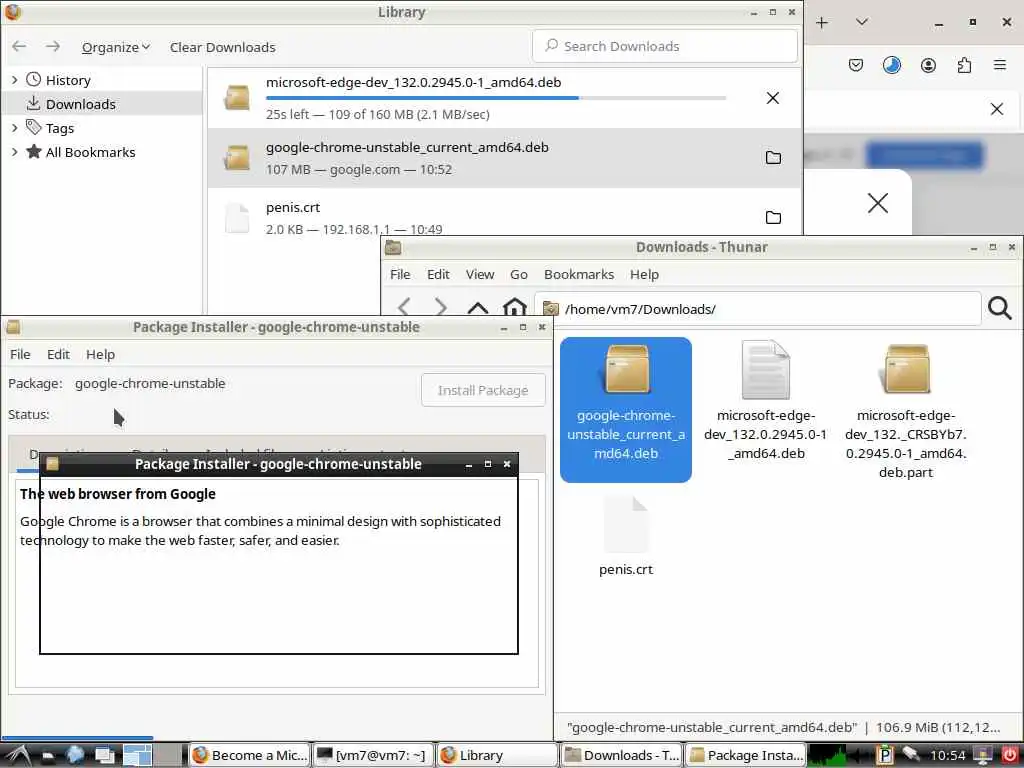The image size is (1024, 768).
Task: Go back in Thunar
Action: click(x=404, y=307)
